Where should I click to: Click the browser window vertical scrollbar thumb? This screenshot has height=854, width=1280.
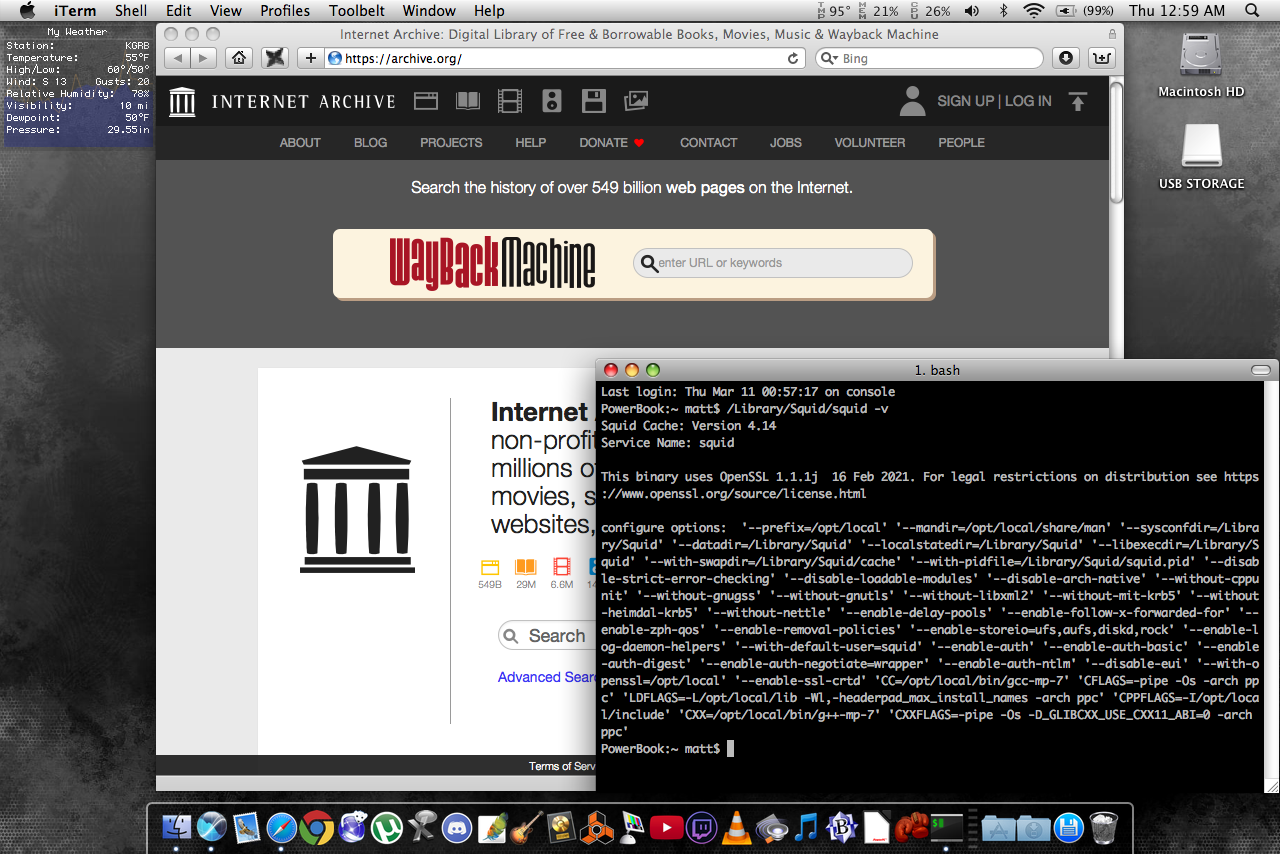[1116, 142]
